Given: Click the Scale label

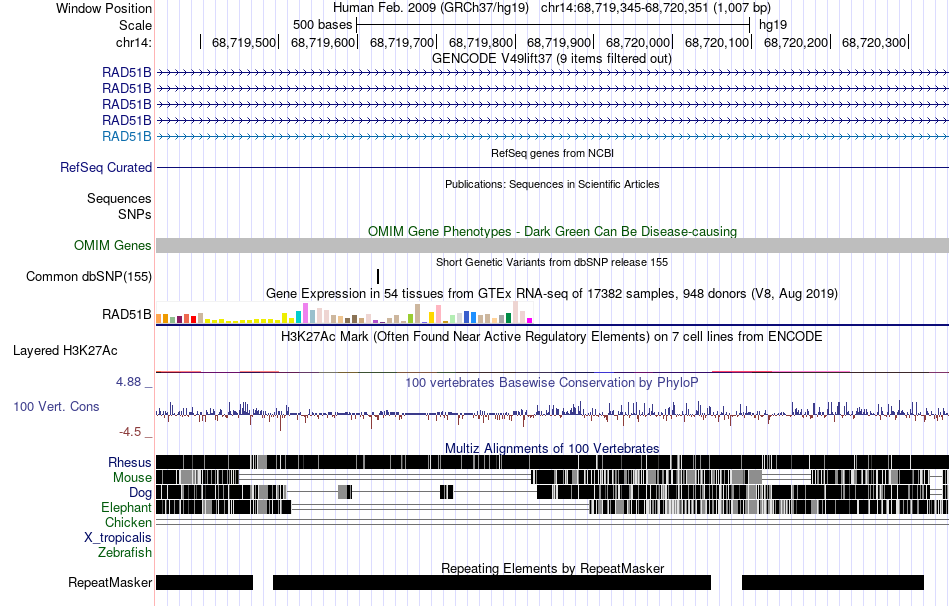Looking at the screenshot, I should click(x=135, y=25).
